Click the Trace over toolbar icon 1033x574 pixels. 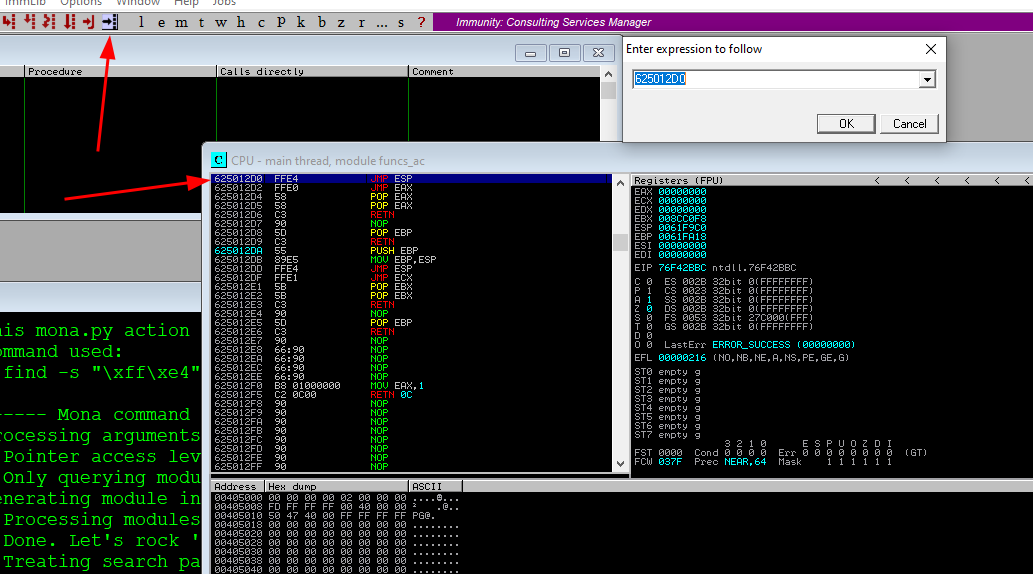coord(69,22)
